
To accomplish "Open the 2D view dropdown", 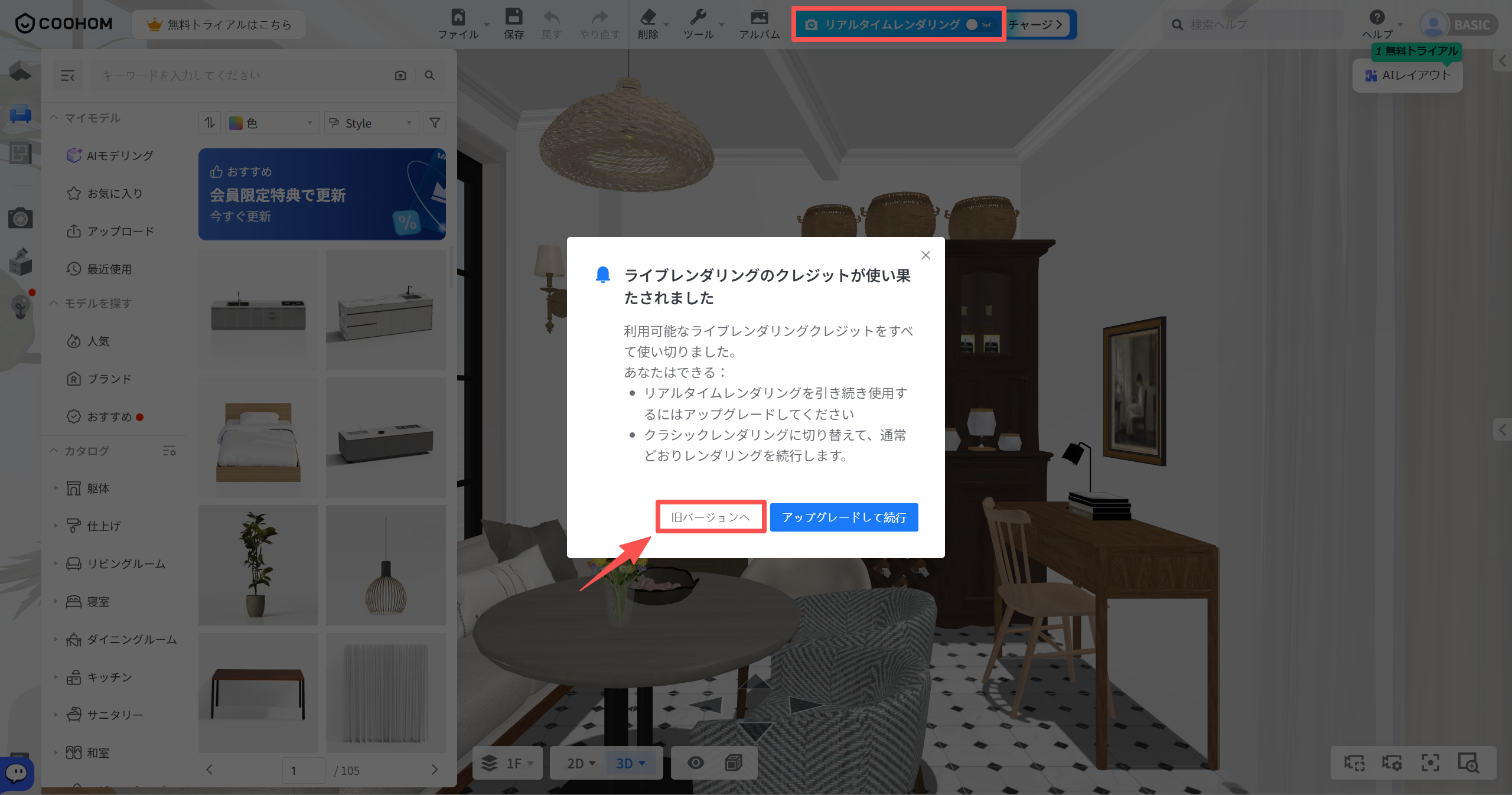I will coord(581,763).
